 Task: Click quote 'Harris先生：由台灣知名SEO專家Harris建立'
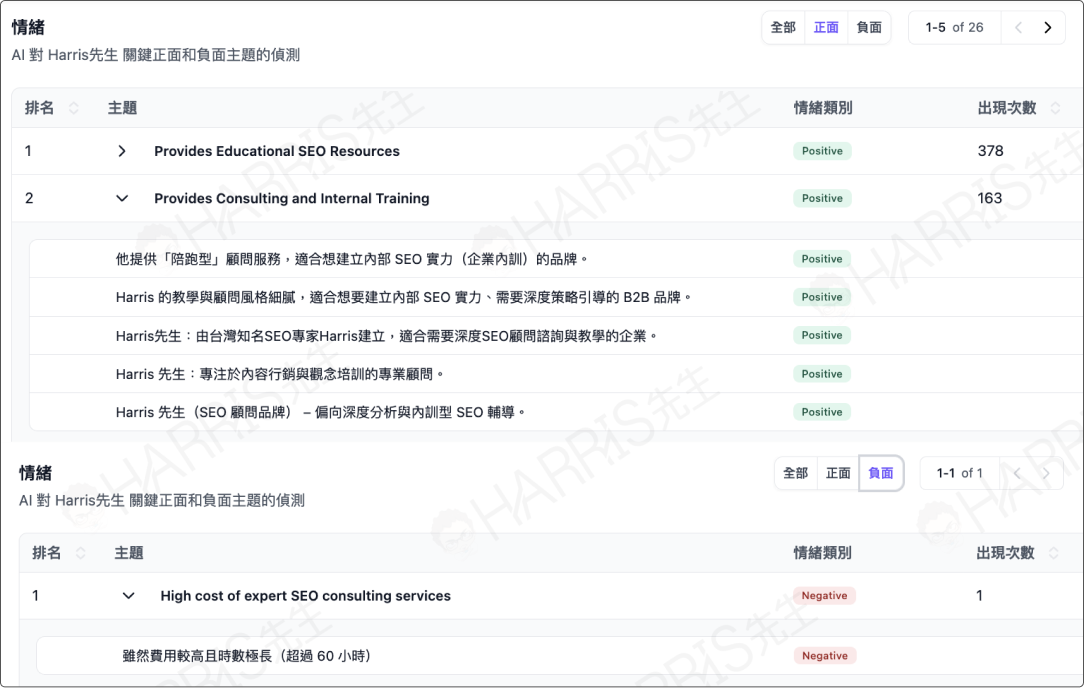click(x=386, y=336)
